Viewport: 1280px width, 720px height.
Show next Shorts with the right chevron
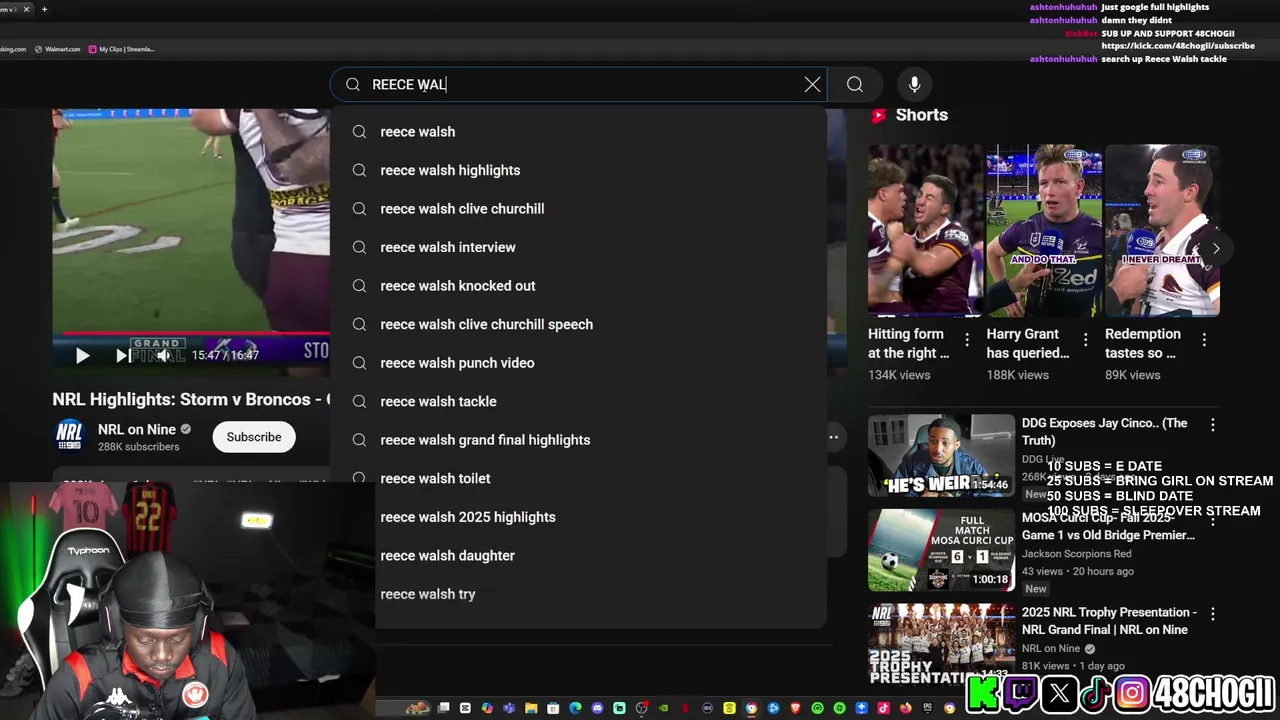tap(1216, 249)
